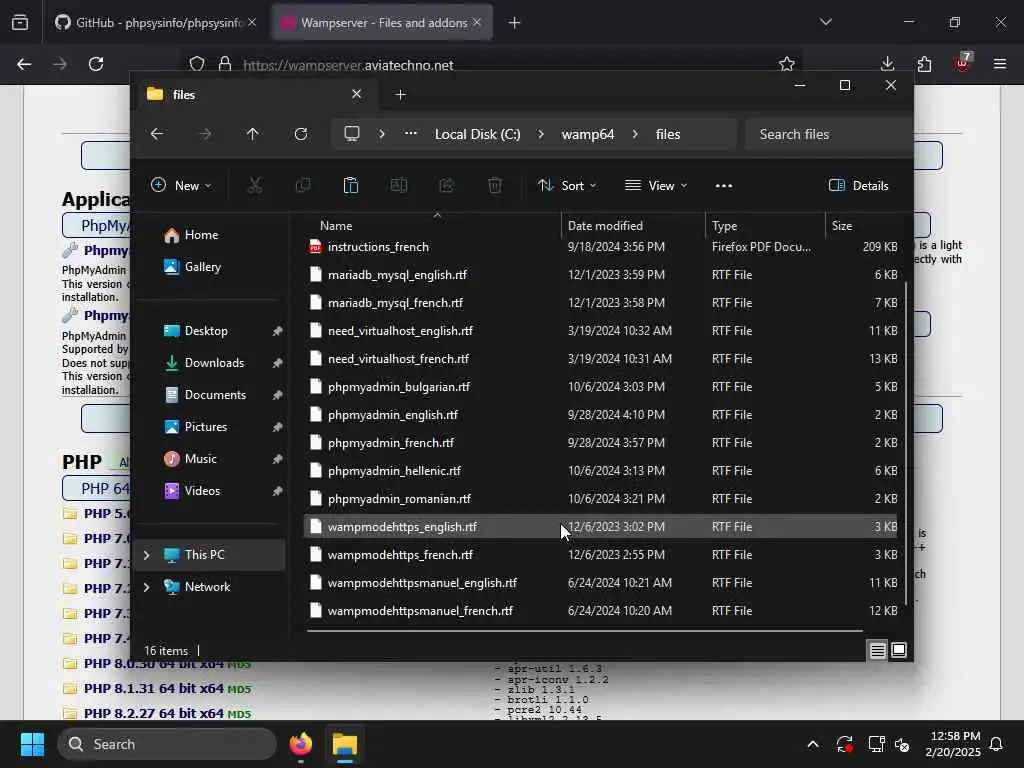Sort by Name column header

(x=432, y=225)
